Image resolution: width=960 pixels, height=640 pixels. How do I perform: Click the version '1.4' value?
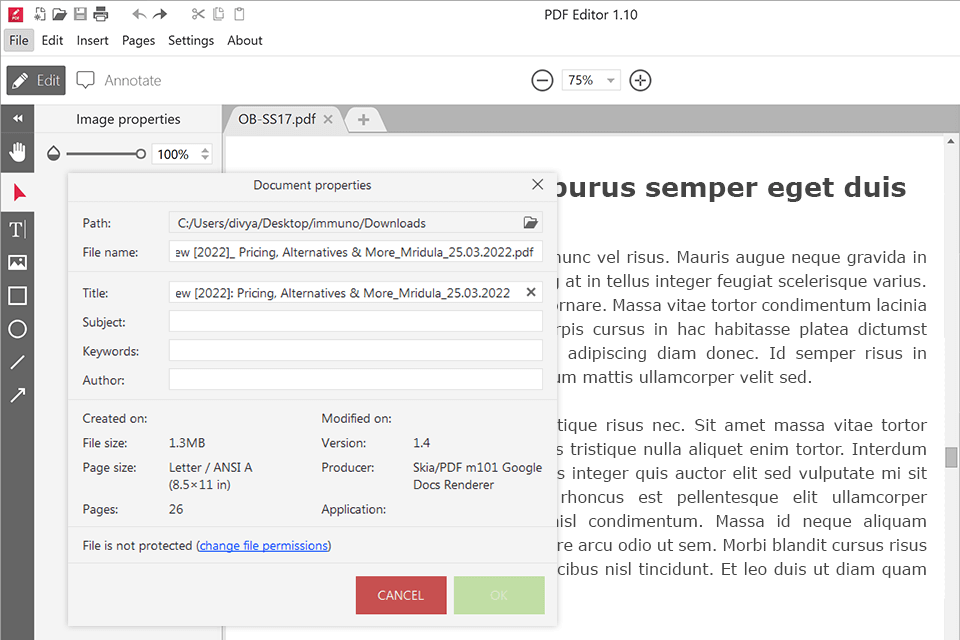[422, 443]
